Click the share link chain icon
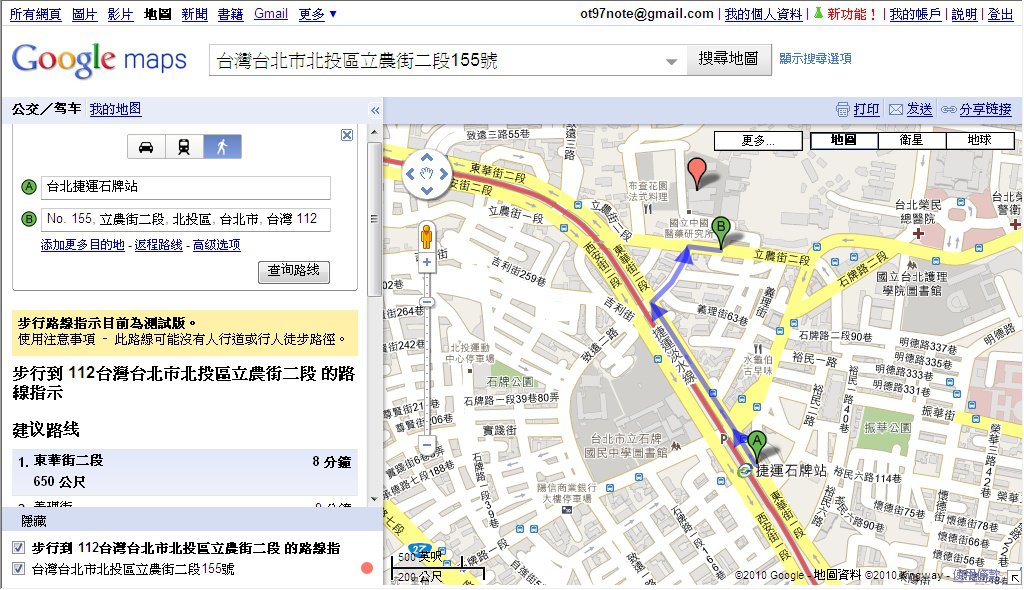Image resolution: width=1024 pixels, height=590 pixels. 949,110
